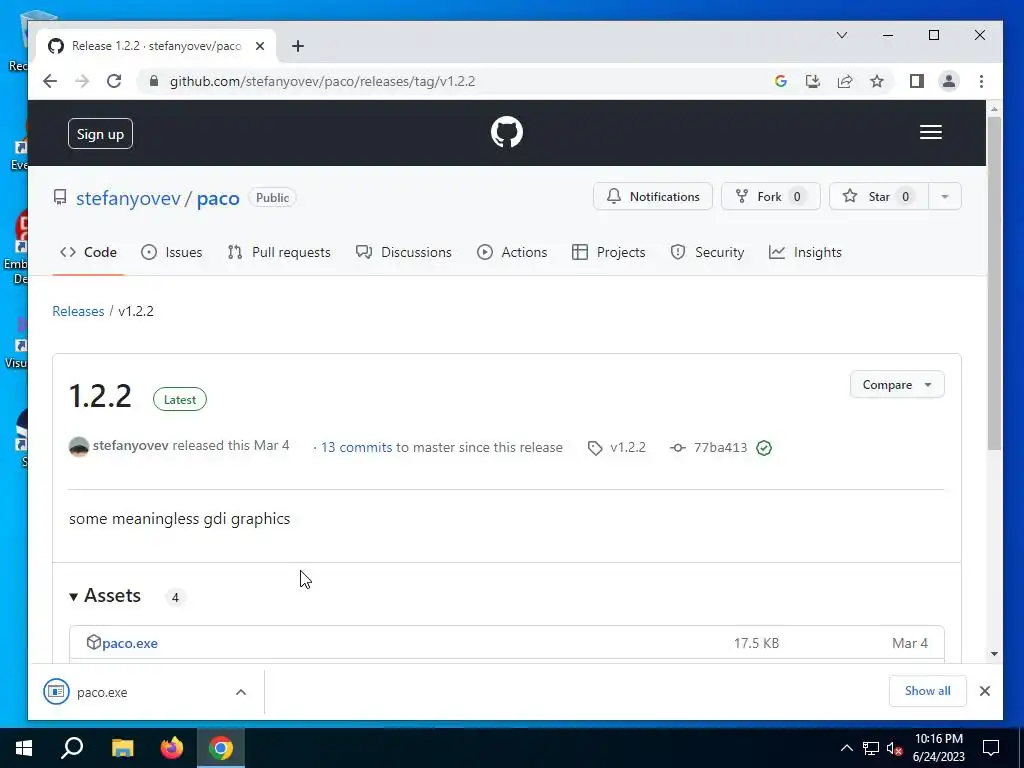This screenshot has width=1024, height=768.
Task: Open the Compare dropdown
Action: pos(897,385)
